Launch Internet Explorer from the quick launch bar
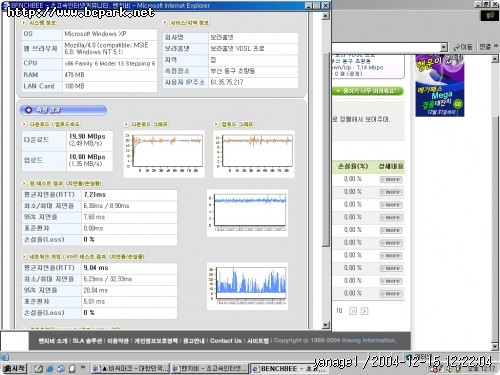The height and width of the screenshot is (375, 500). pyautogui.click(x=50, y=369)
